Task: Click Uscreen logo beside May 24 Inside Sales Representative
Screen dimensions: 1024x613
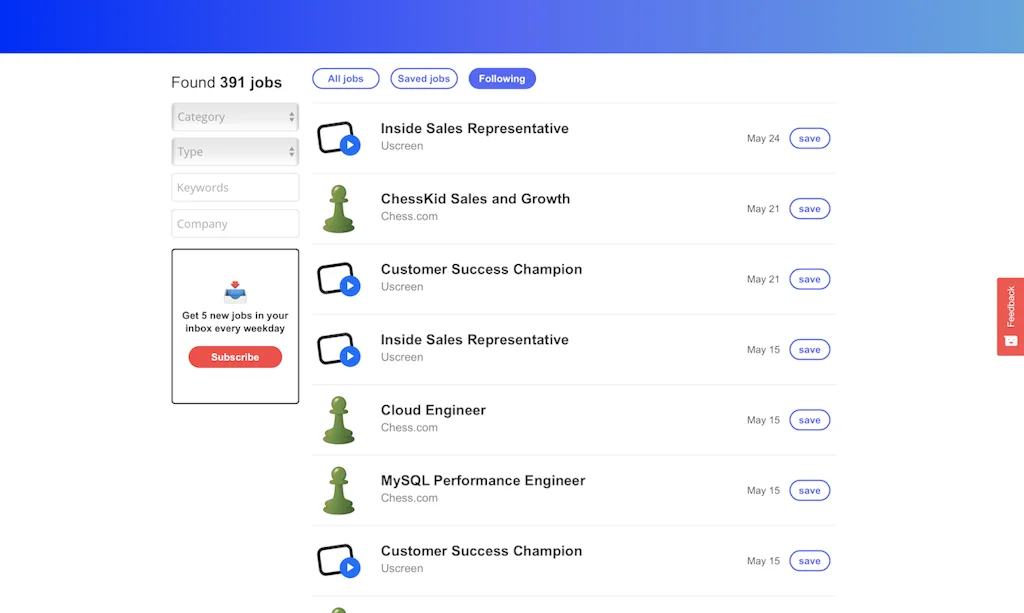Action: (x=338, y=139)
